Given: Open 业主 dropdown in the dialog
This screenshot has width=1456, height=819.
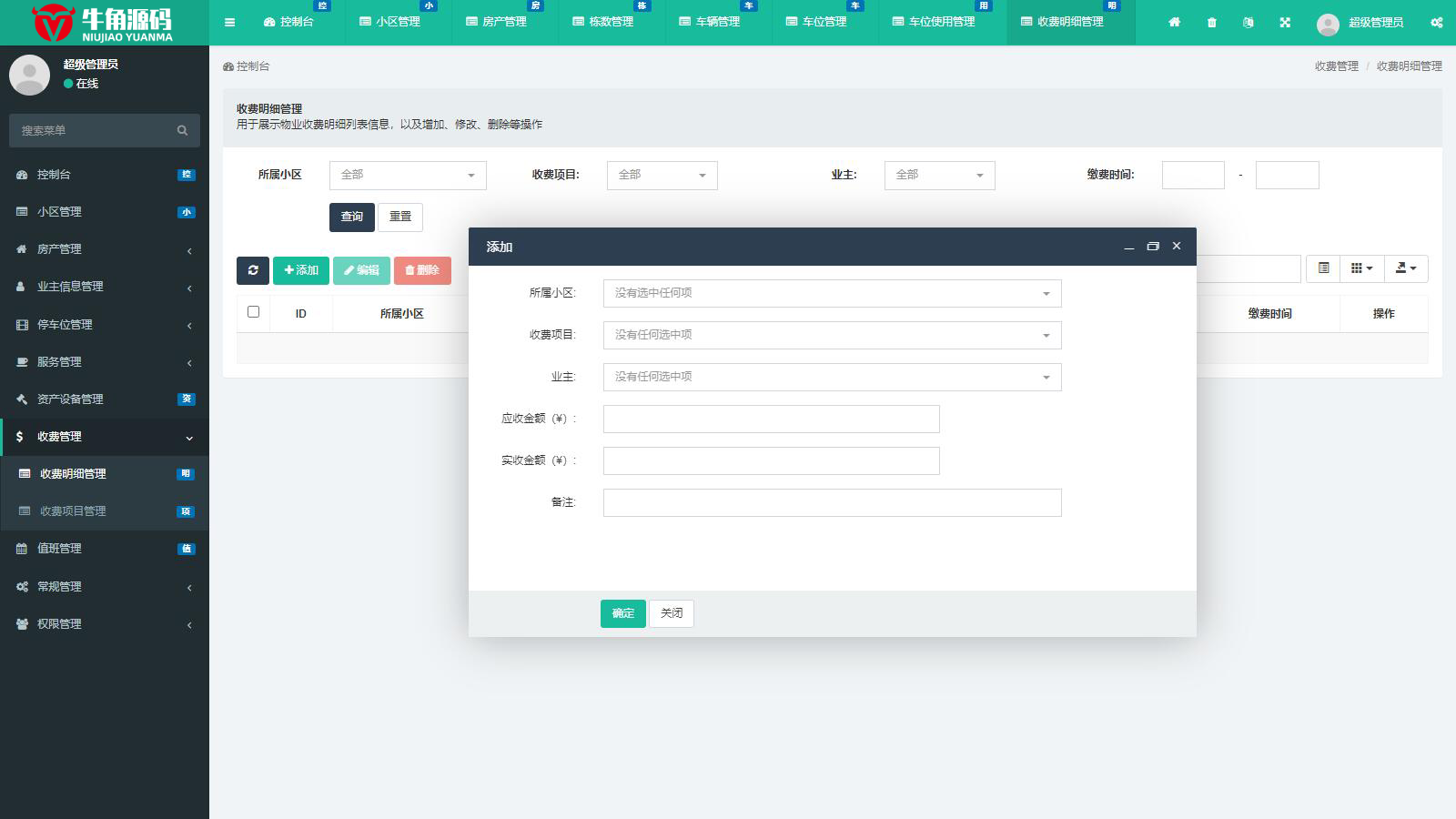Looking at the screenshot, I should click(x=833, y=377).
